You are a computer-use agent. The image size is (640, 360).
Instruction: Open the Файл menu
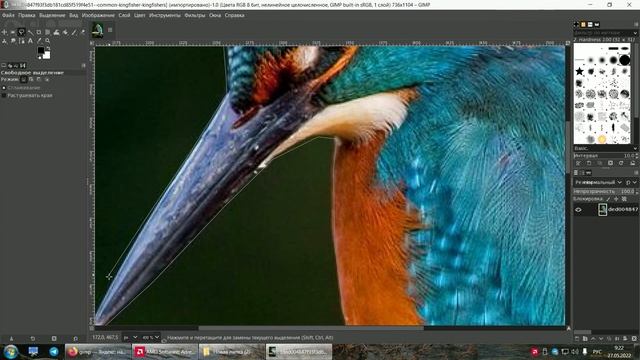pos(8,16)
